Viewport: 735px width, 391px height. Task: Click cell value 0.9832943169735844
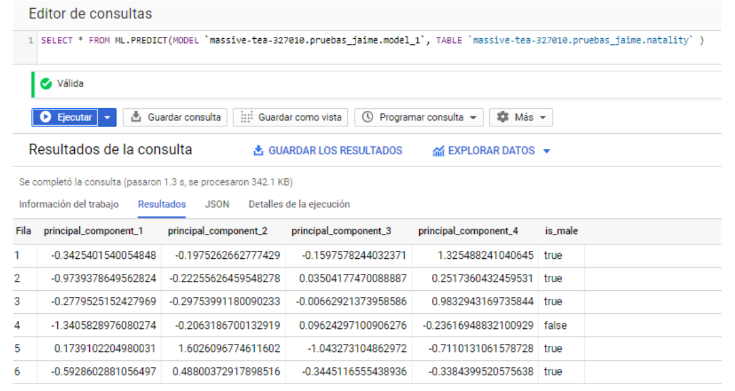pyautogui.click(x=482, y=301)
